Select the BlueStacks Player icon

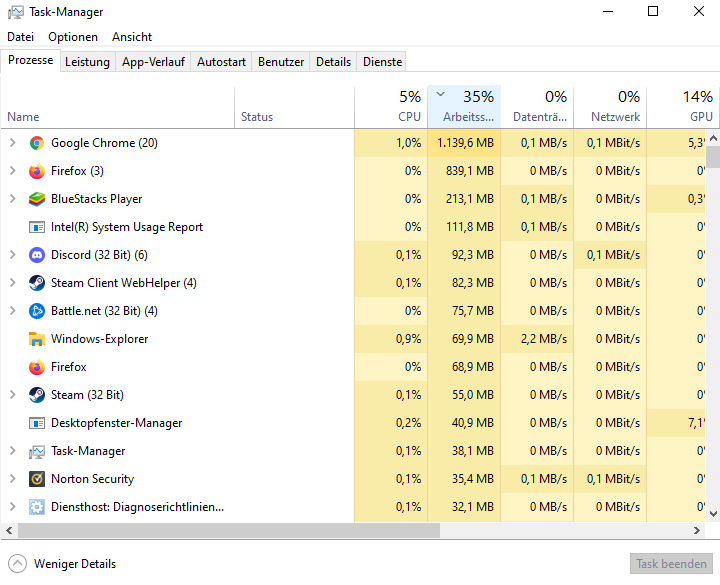[37, 199]
